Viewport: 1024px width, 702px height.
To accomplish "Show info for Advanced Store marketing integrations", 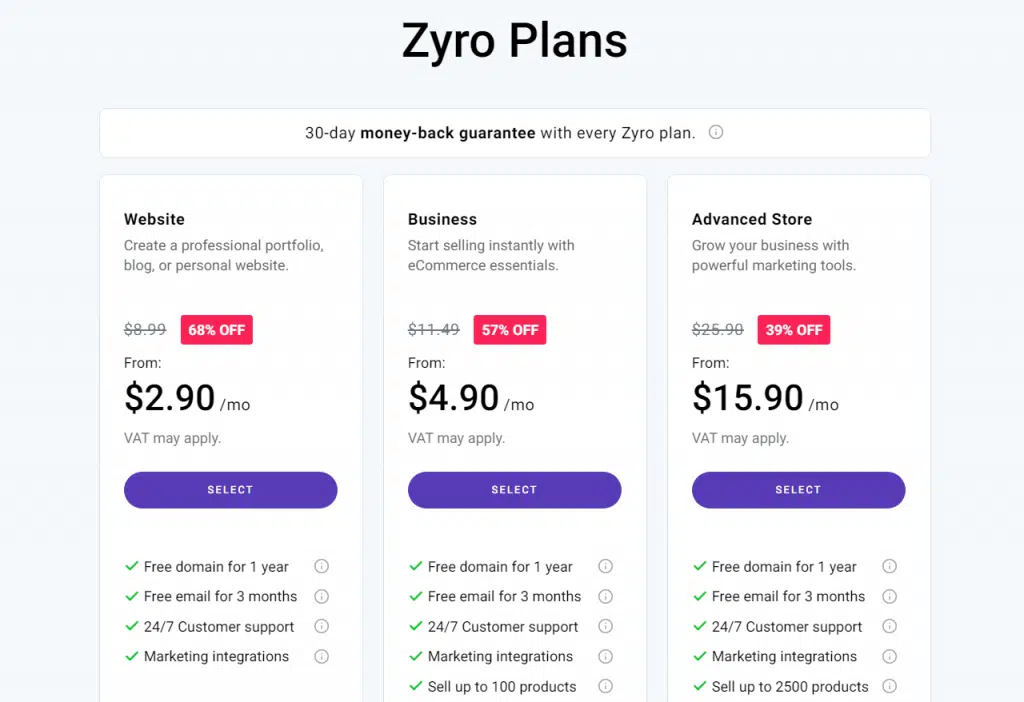I will pyautogui.click(x=889, y=656).
